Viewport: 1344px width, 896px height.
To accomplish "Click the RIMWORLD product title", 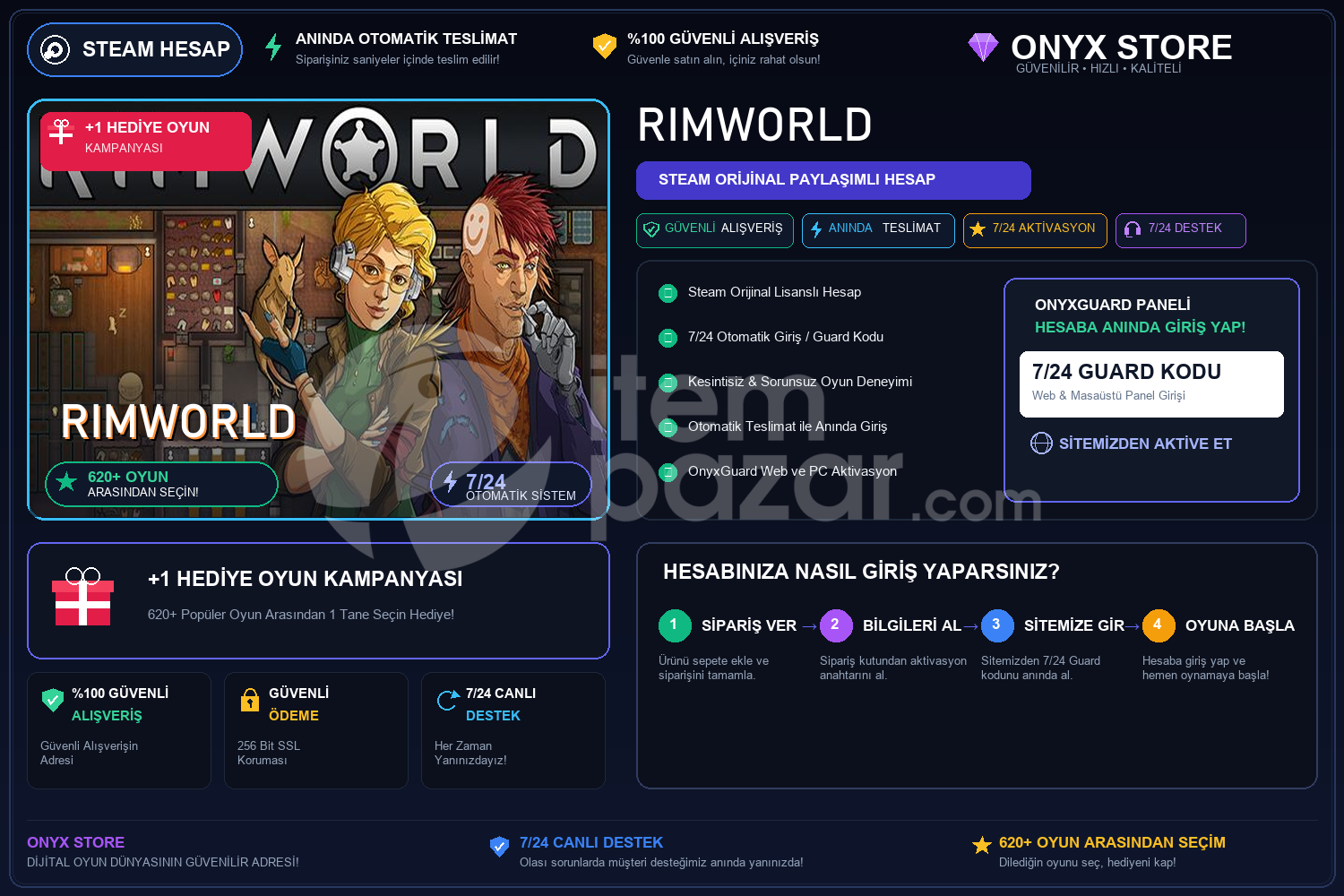I will click(755, 125).
